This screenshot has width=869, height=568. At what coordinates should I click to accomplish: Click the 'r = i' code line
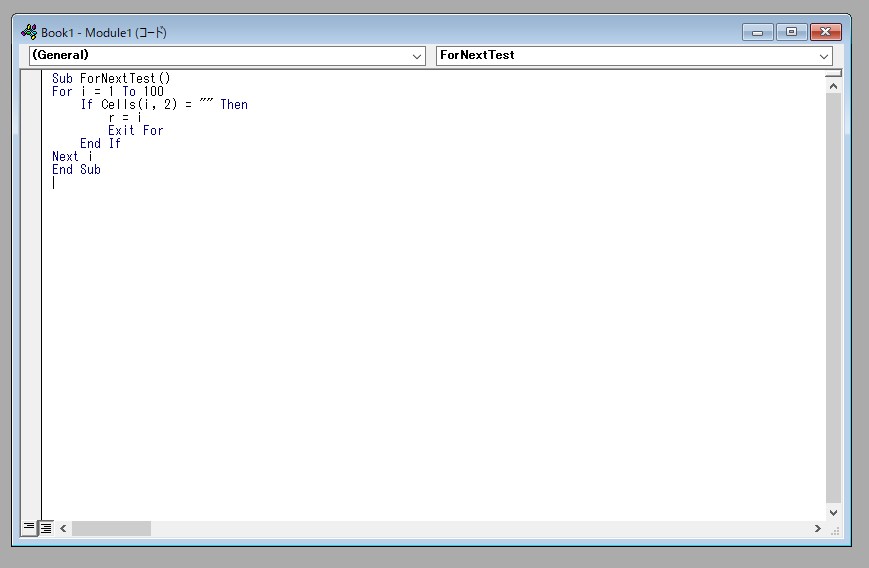125,117
